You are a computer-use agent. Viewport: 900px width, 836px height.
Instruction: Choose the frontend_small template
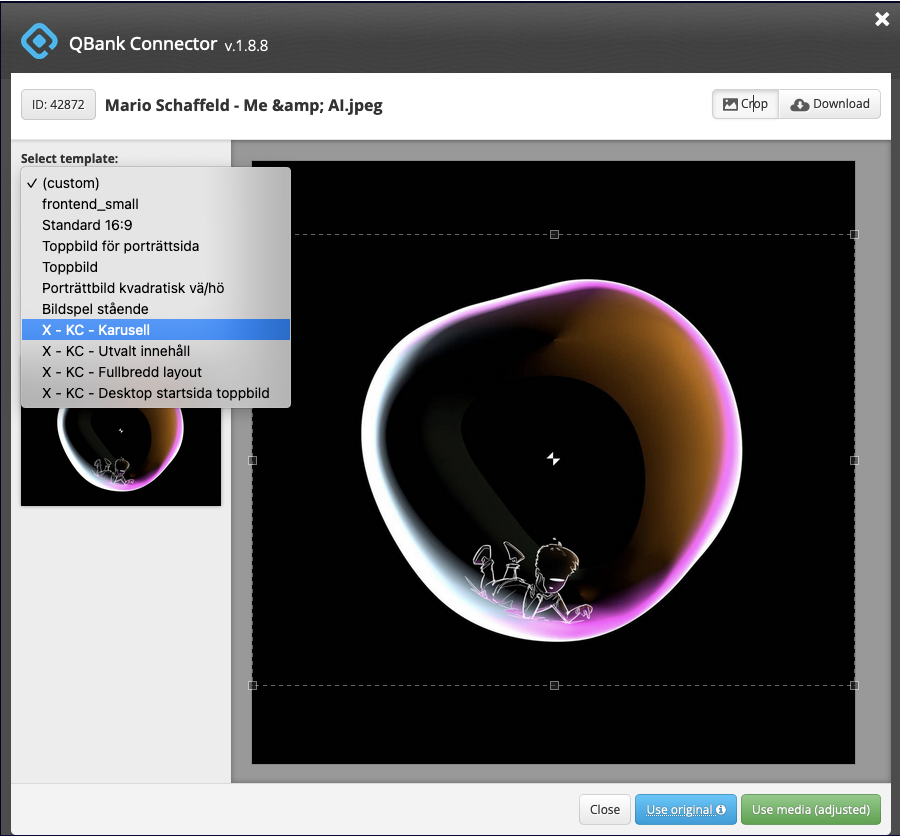click(156, 204)
